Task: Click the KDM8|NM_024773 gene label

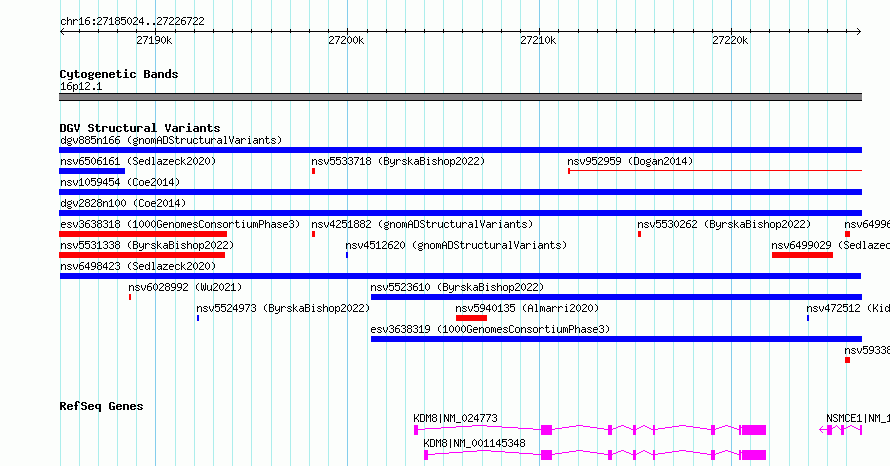Action: pyautogui.click(x=455, y=418)
